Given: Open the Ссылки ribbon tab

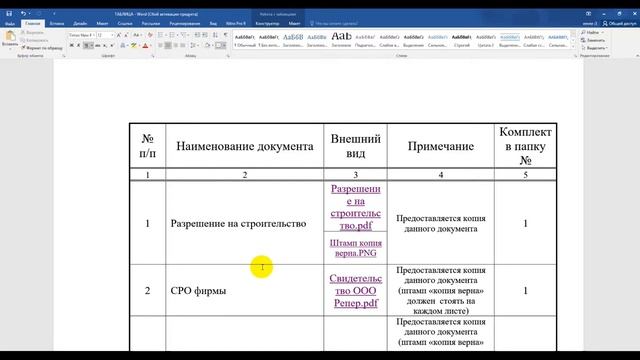Looking at the screenshot, I should pos(125,24).
